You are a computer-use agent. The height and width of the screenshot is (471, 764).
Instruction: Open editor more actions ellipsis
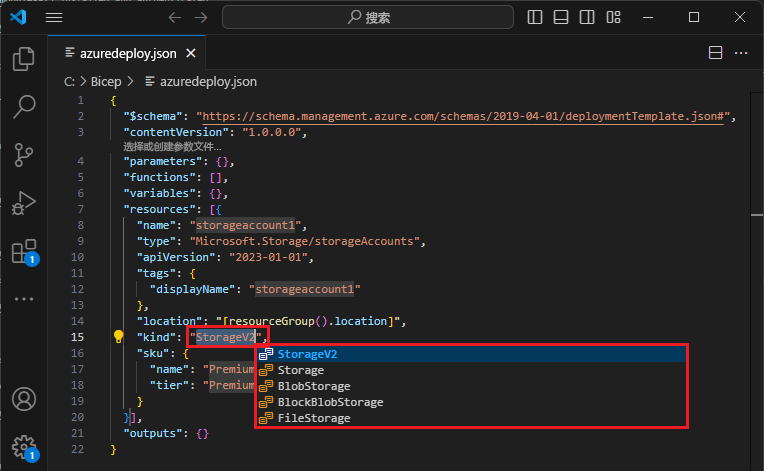(741, 53)
